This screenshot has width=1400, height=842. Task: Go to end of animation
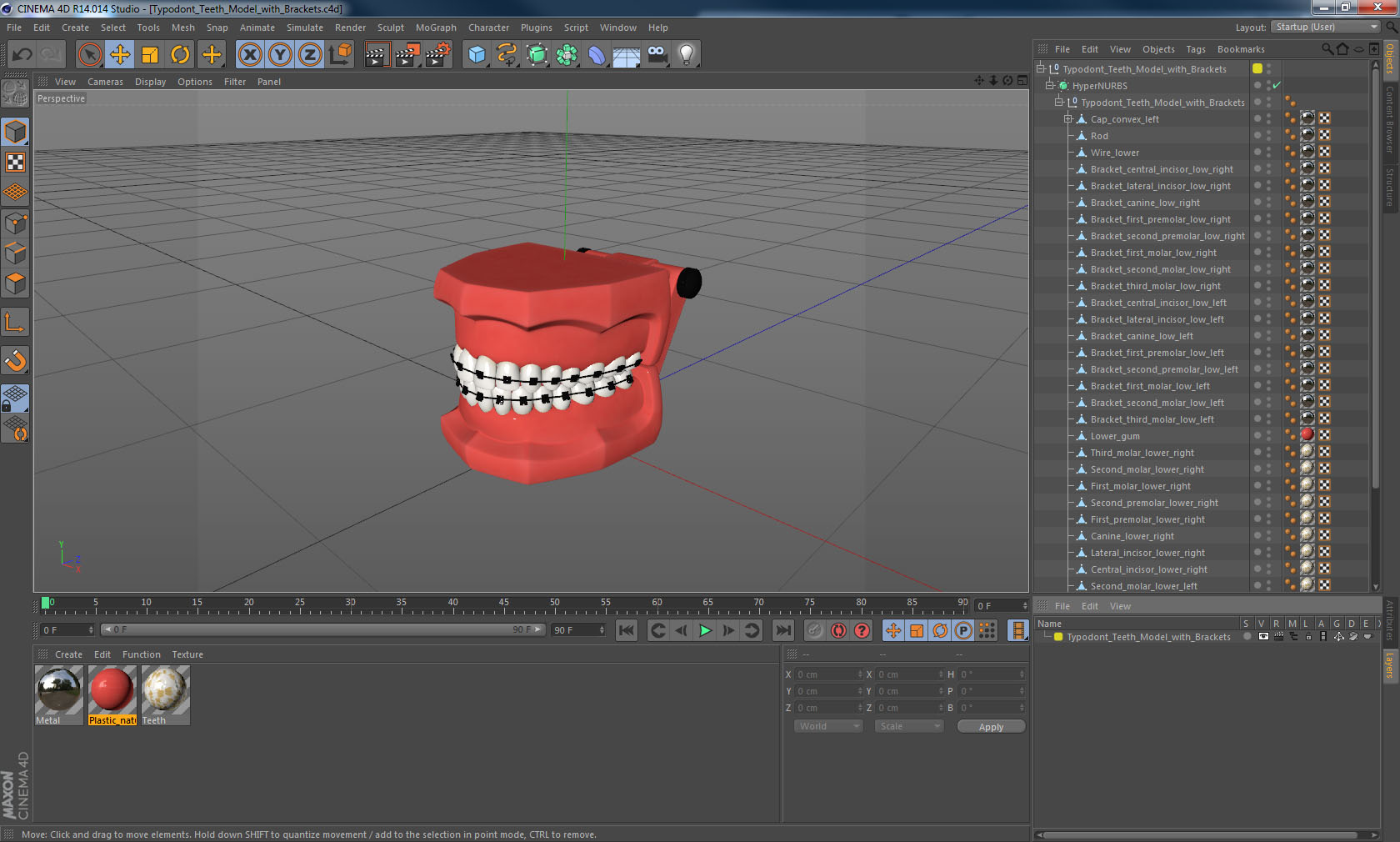783,630
